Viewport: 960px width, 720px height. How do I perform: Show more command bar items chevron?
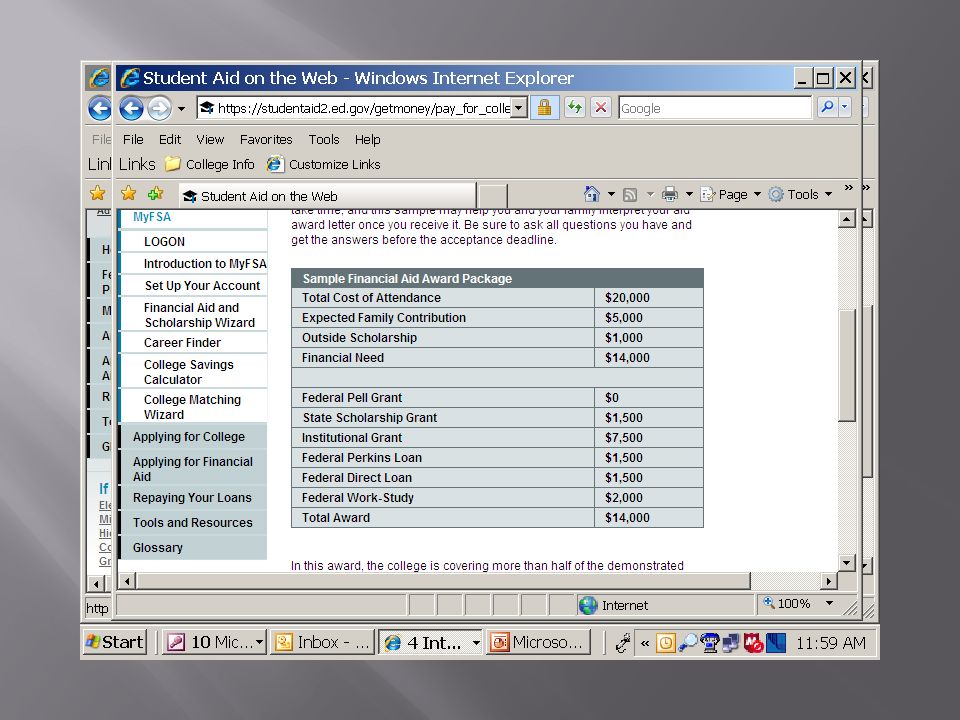click(849, 187)
